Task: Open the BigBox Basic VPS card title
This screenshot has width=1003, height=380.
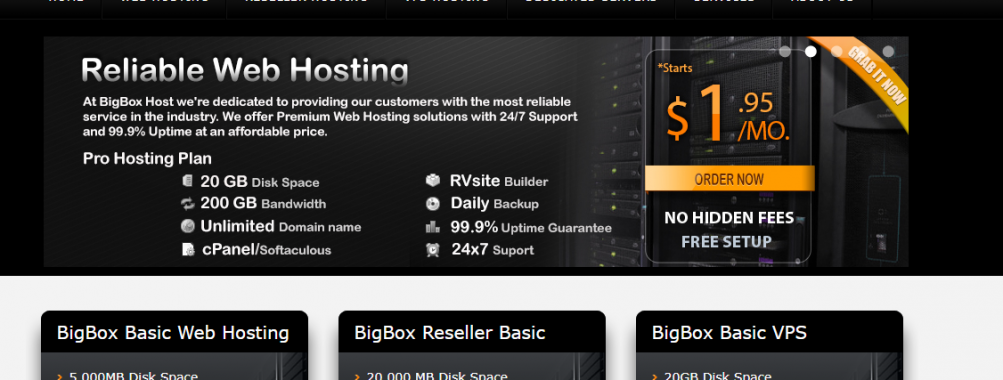Action: [x=729, y=333]
